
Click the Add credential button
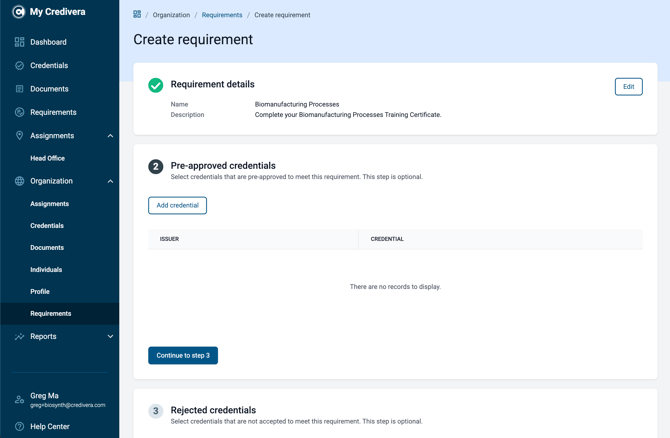coord(177,206)
